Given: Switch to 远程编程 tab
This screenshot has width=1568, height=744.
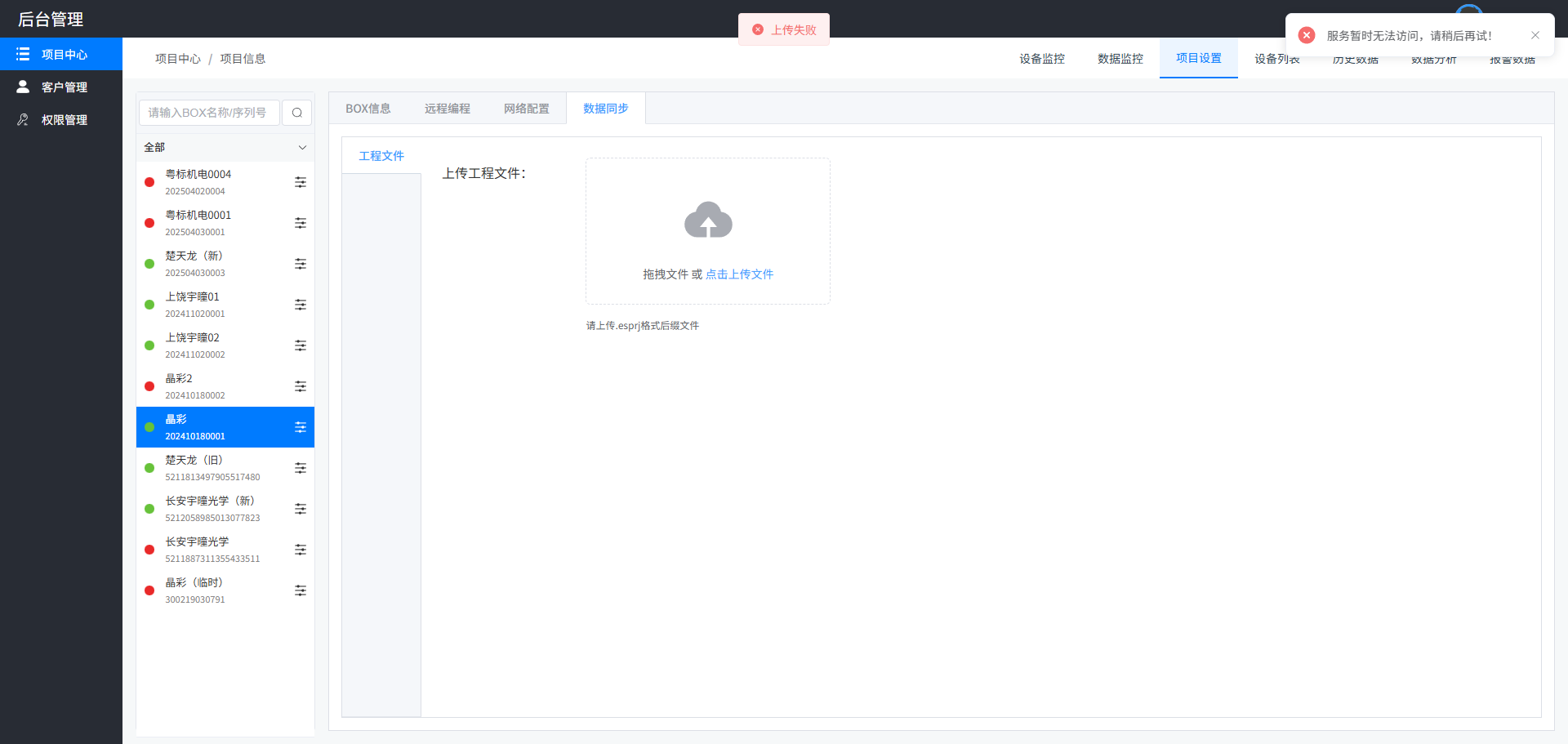Looking at the screenshot, I should coord(448,109).
